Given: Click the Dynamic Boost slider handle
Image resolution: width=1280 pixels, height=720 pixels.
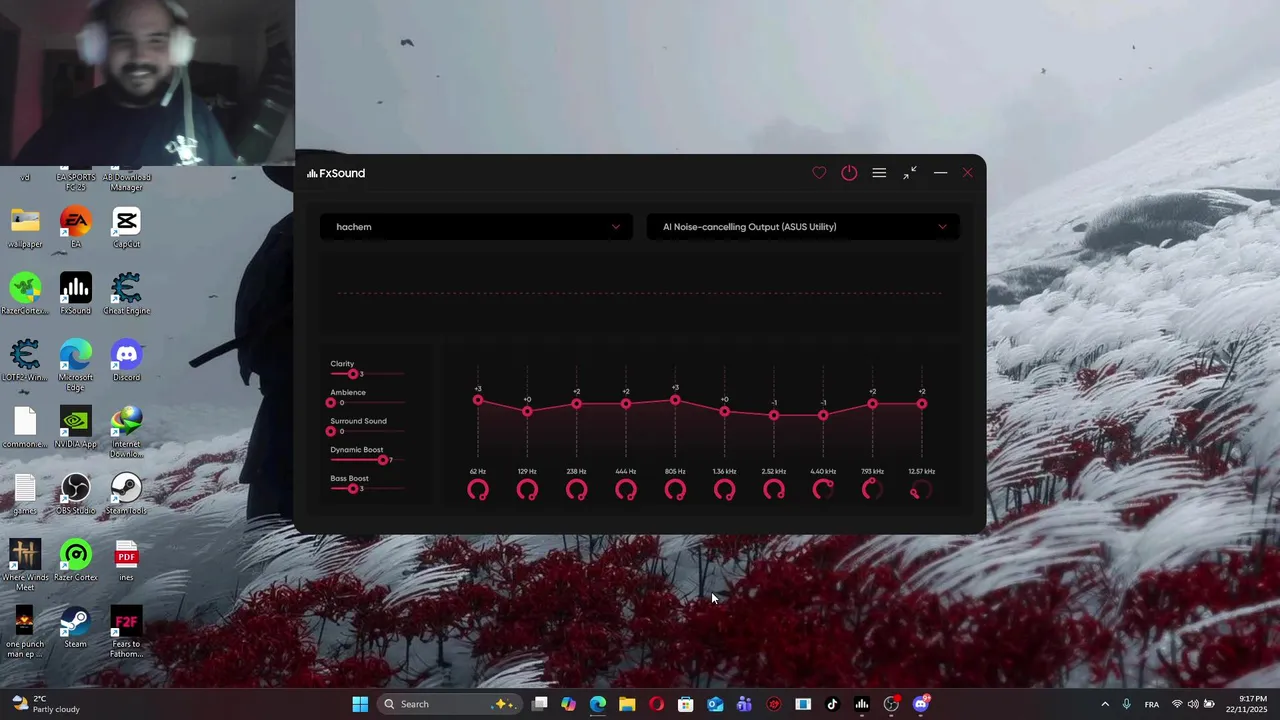Looking at the screenshot, I should click(382, 460).
